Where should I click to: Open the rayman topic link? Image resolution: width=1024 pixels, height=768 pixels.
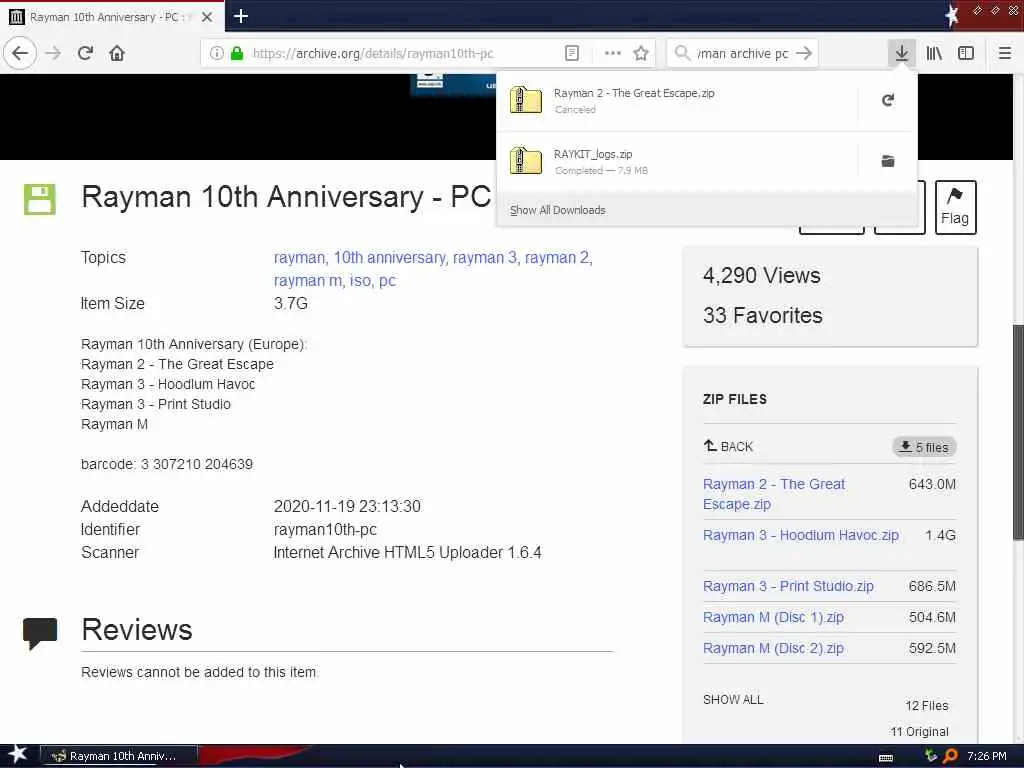[299, 257]
